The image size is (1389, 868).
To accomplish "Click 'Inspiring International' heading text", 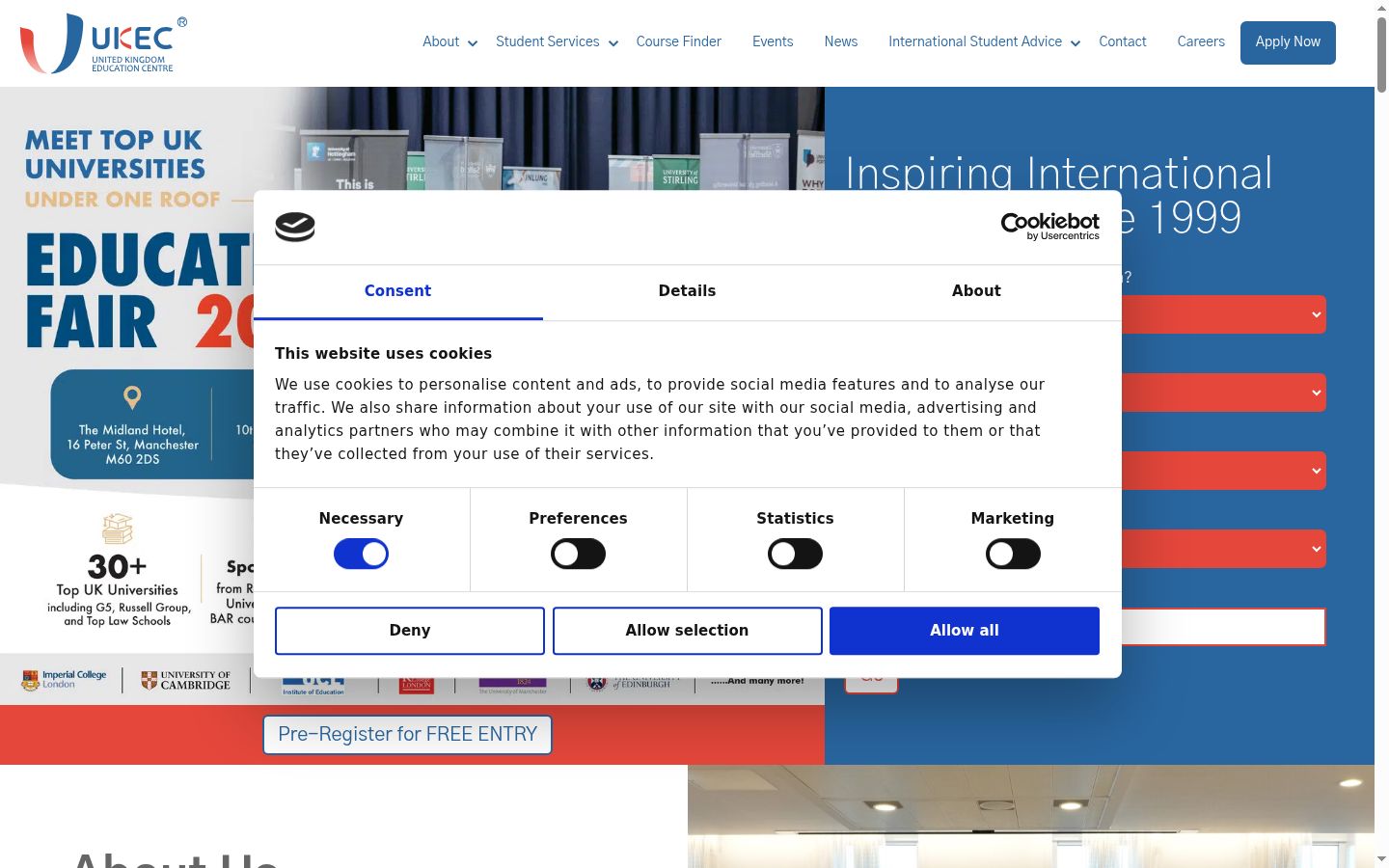I will (x=1059, y=175).
